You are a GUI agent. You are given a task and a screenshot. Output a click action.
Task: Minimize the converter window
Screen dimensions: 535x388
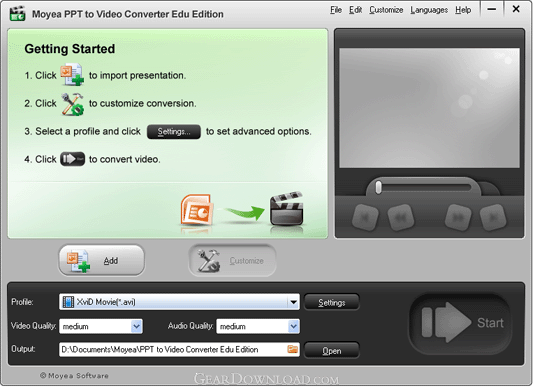(492, 10)
